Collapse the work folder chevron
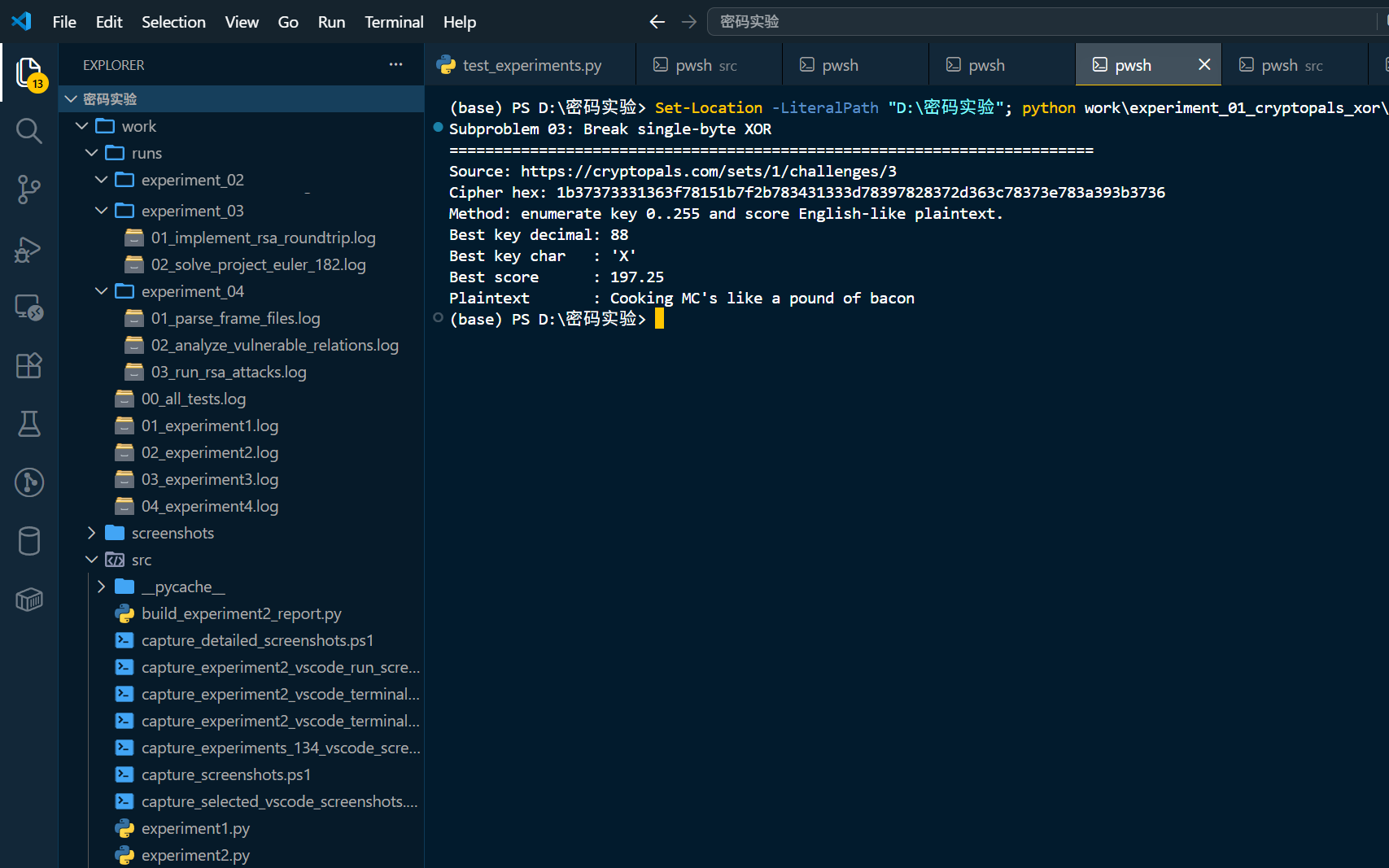The height and width of the screenshot is (868, 1389). (x=81, y=126)
